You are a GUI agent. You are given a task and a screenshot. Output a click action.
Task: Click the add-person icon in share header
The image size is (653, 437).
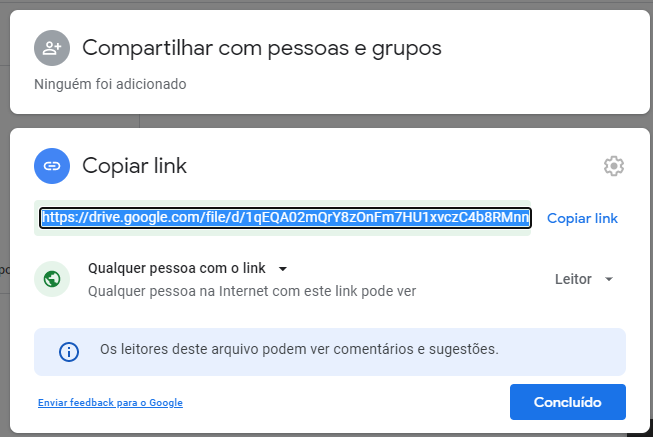pos(52,48)
